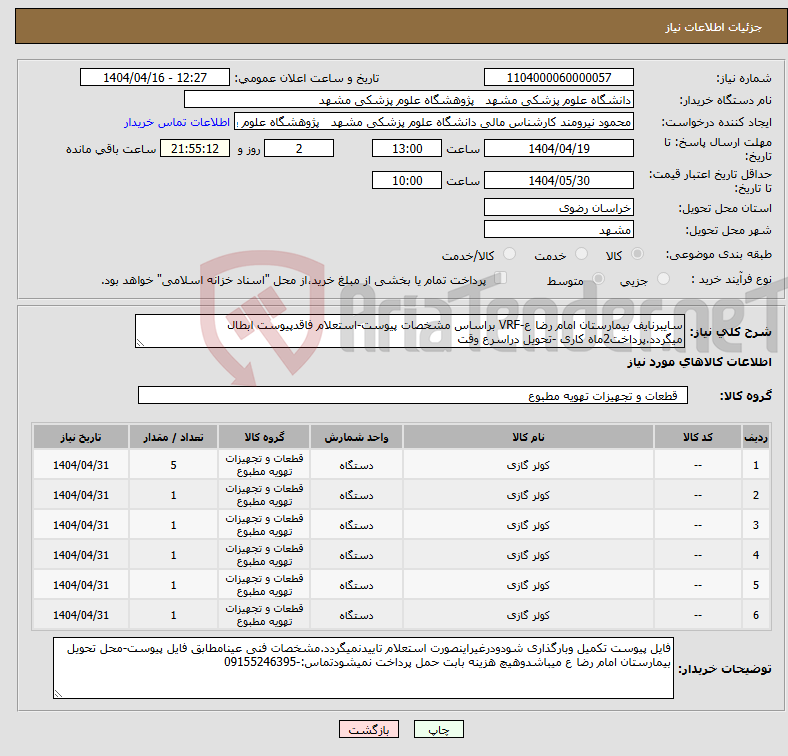Click the delivery city field مشهد
This screenshot has height=756, width=788.
(558, 229)
